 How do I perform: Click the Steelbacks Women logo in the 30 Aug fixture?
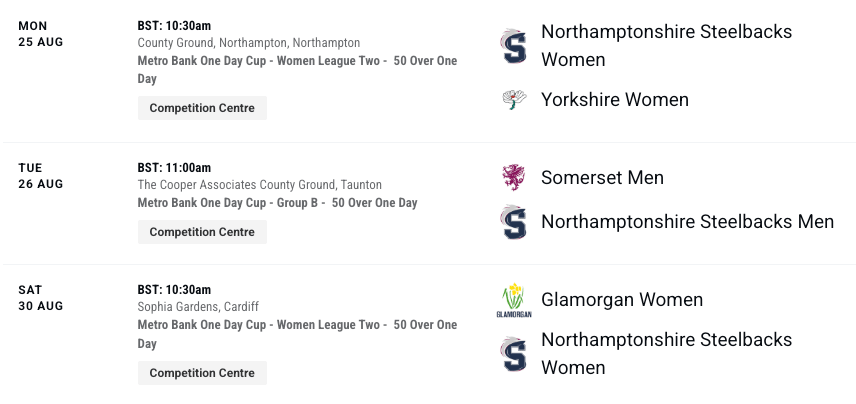[x=514, y=354]
